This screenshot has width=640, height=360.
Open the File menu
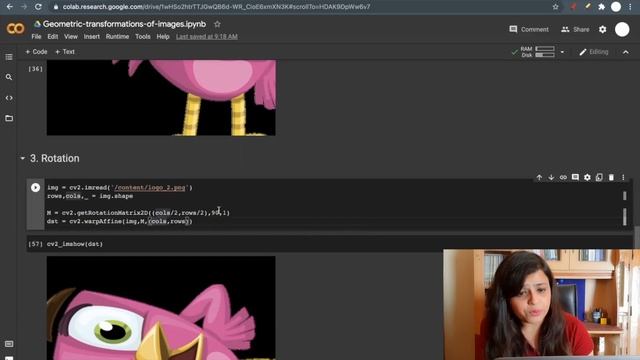point(36,36)
